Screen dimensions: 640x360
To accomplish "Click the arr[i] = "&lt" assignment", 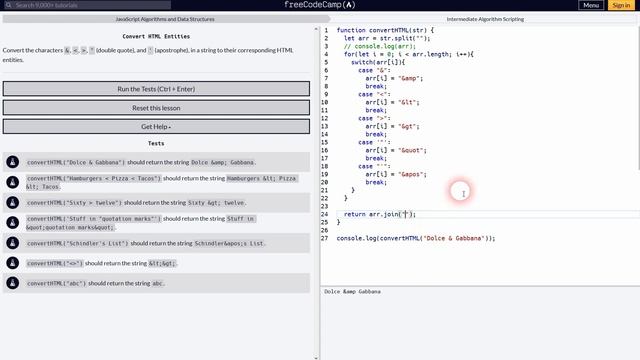I will point(392,102).
